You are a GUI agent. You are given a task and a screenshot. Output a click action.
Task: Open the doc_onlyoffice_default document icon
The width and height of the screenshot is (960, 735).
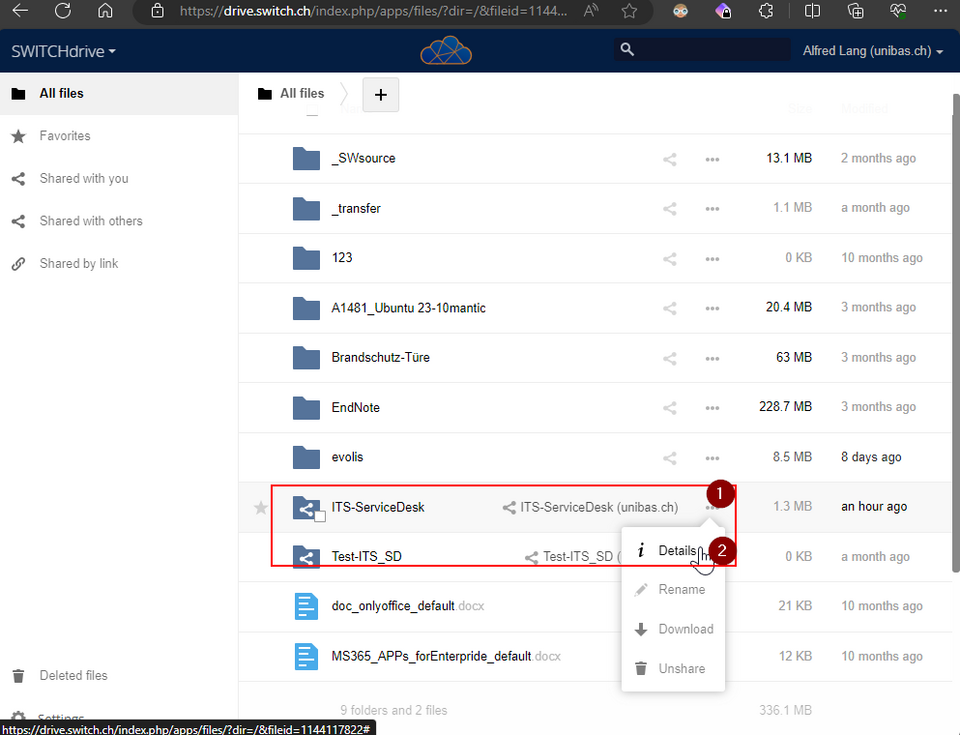[x=306, y=606]
